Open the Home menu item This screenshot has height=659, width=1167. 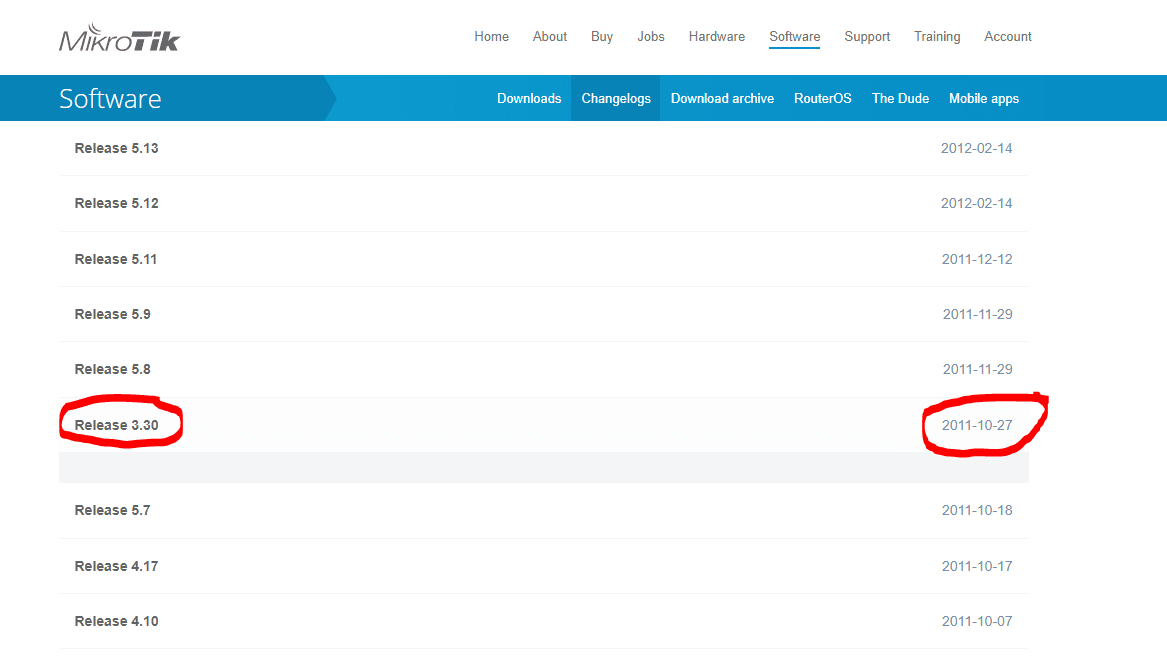tap(491, 36)
